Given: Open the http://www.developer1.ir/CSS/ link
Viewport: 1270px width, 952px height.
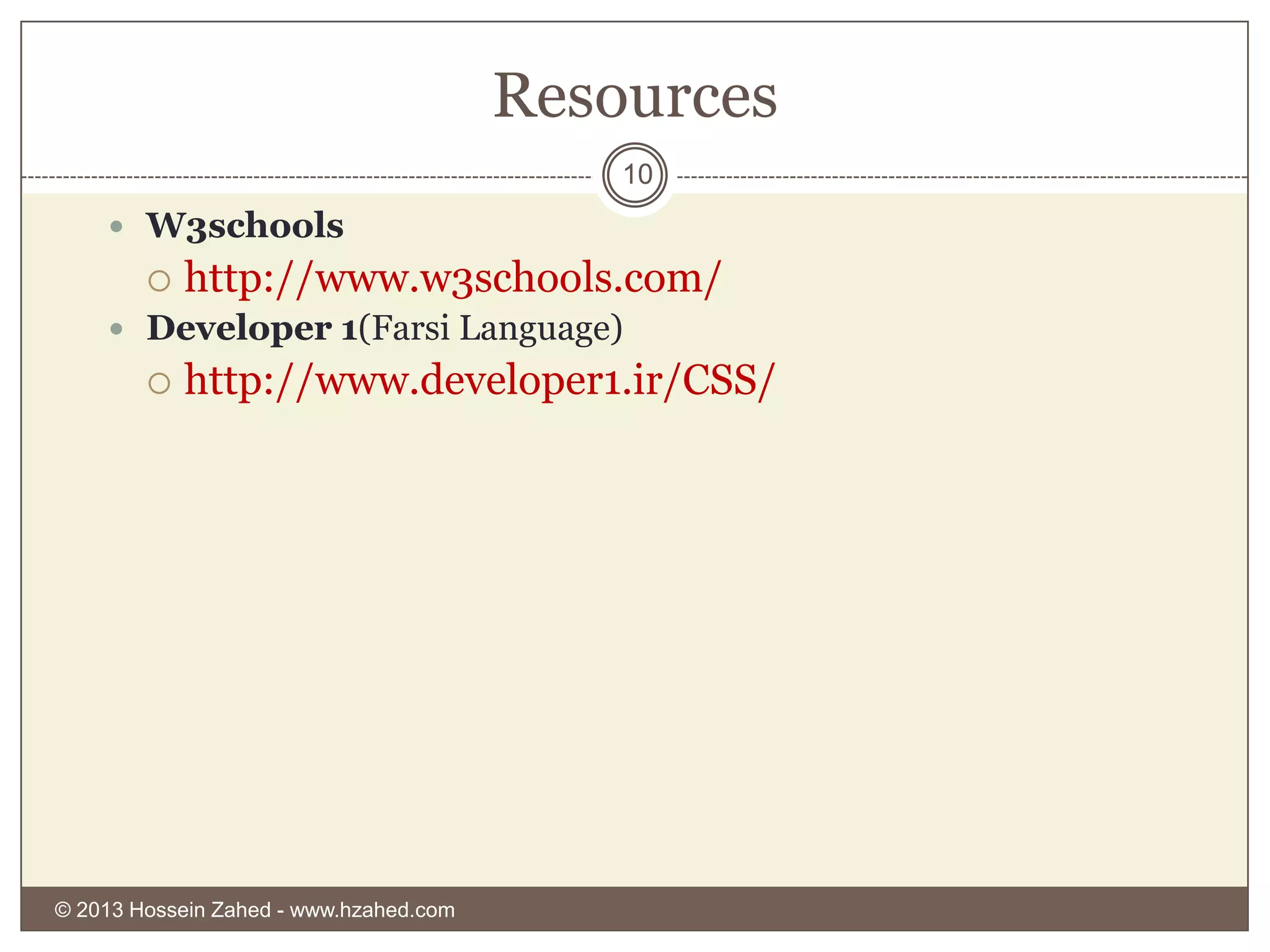Looking at the screenshot, I should (479, 381).
